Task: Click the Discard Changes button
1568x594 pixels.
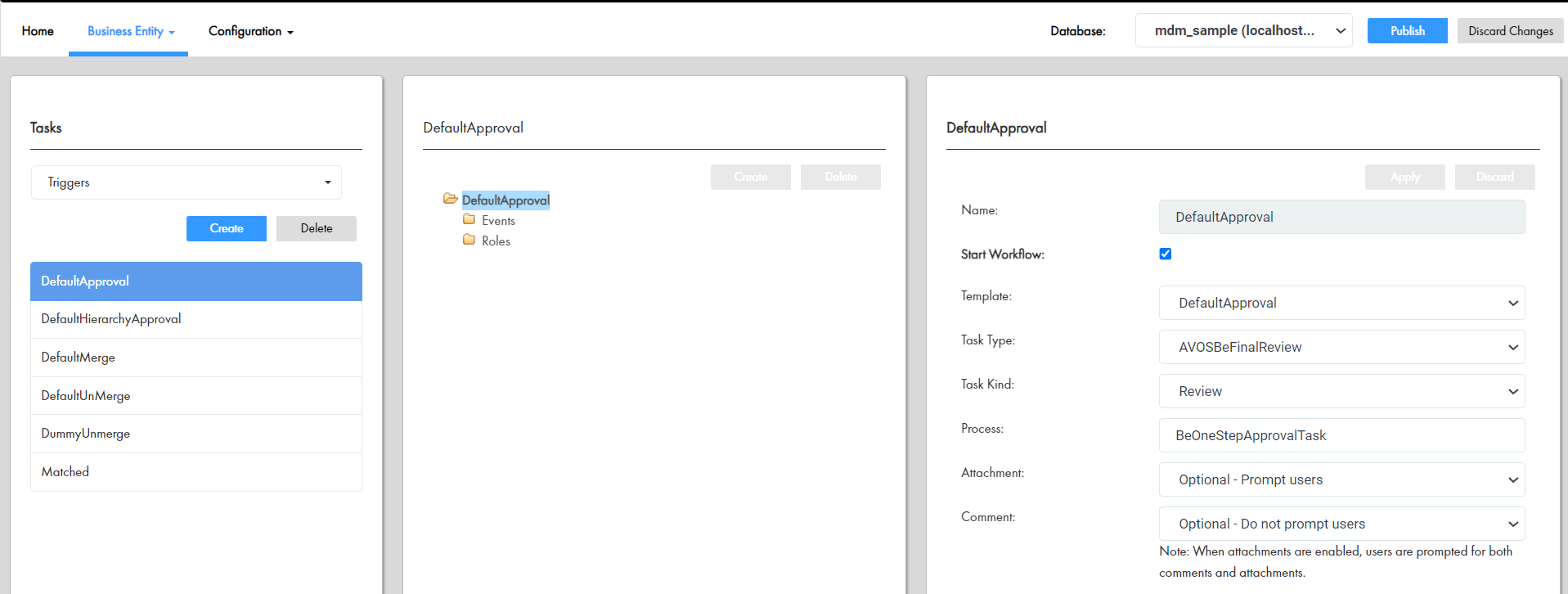Action: 1510,30
